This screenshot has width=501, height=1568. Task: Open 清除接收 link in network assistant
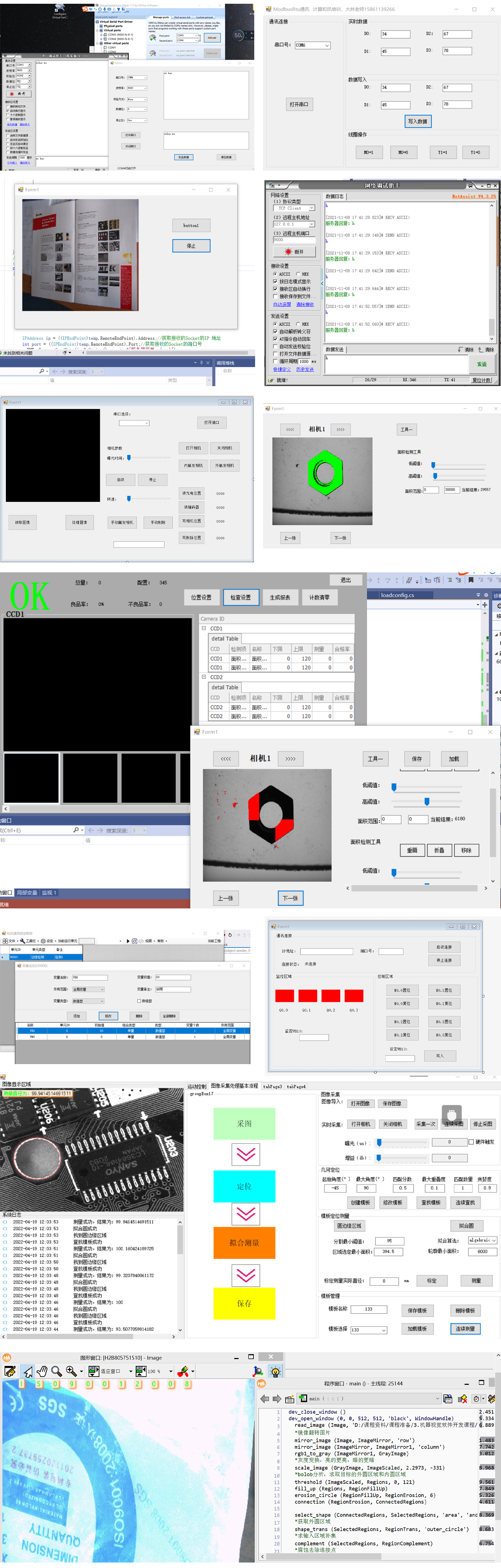[x=305, y=304]
